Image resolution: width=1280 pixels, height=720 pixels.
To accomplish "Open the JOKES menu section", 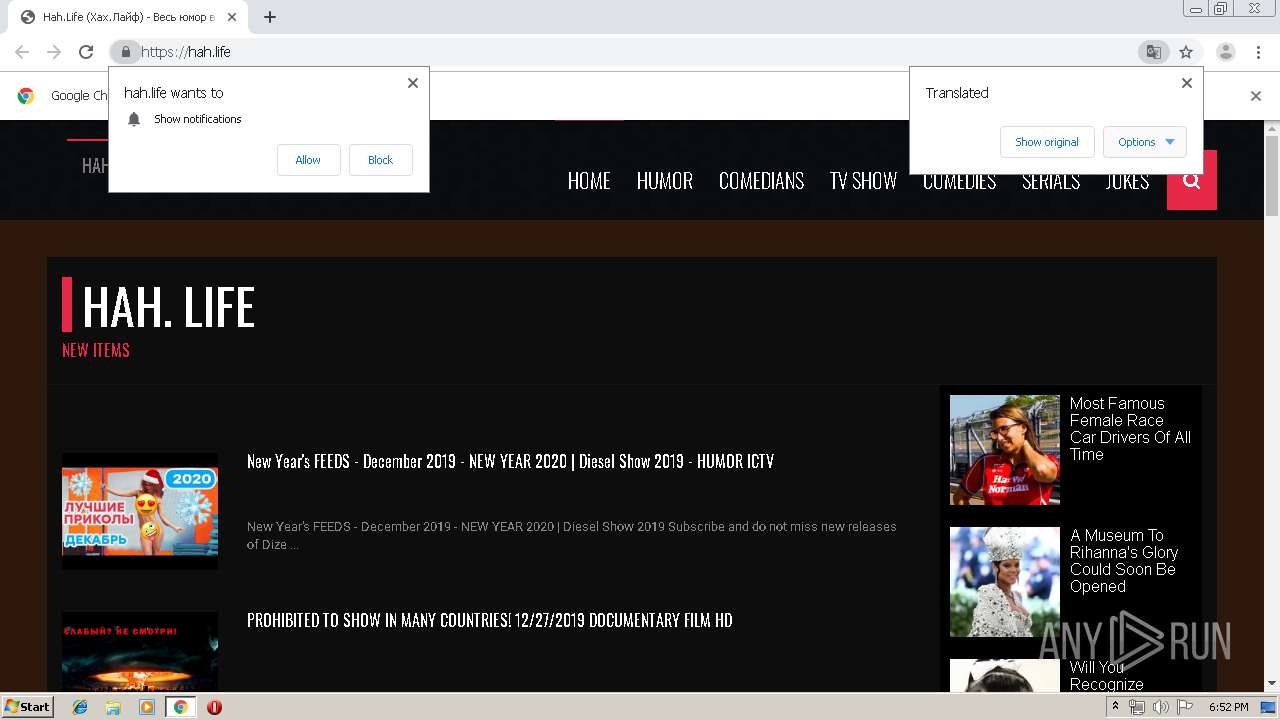I will 1127,181.
